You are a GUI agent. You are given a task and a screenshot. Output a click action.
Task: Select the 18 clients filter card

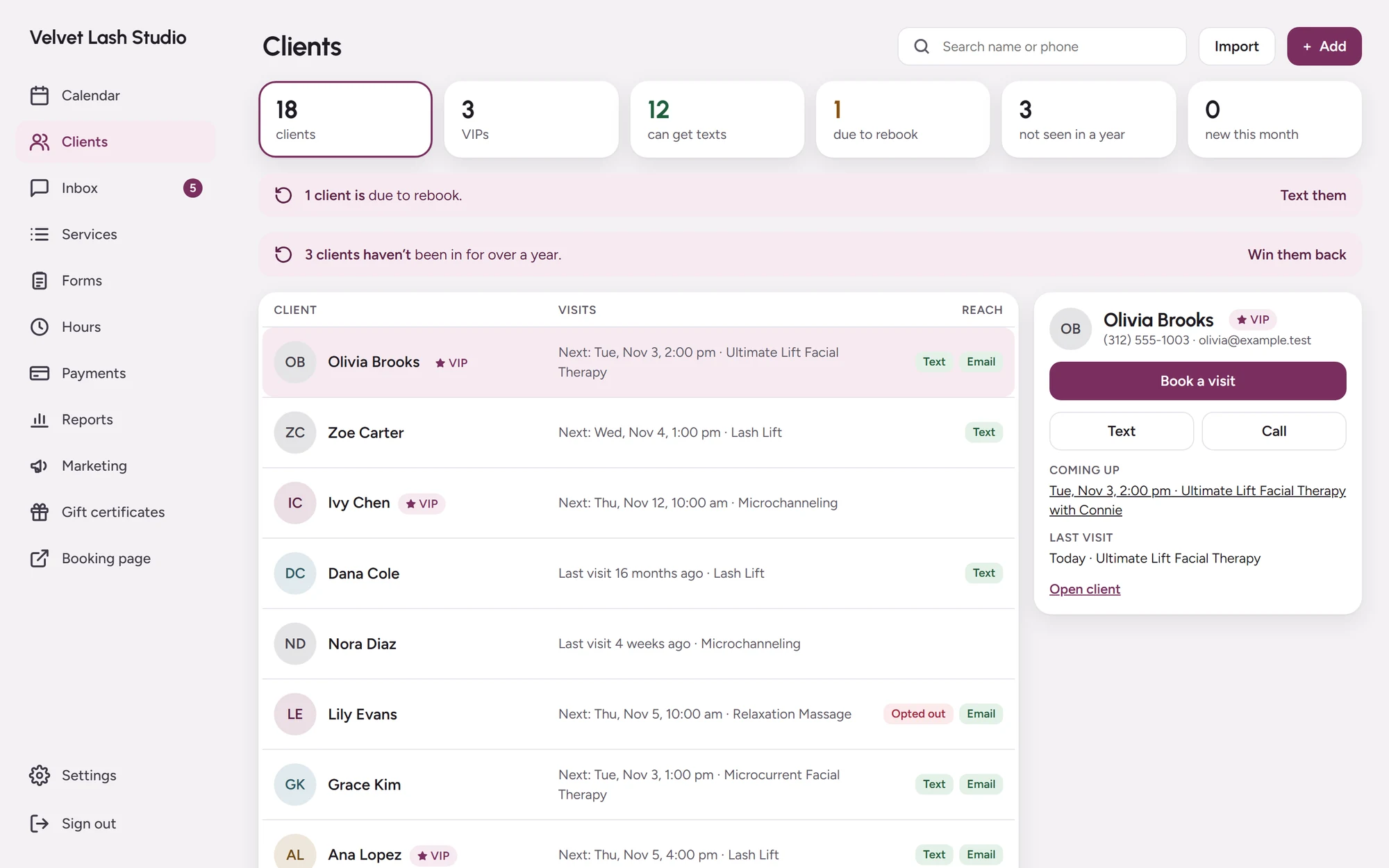click(x=345, y=119)
